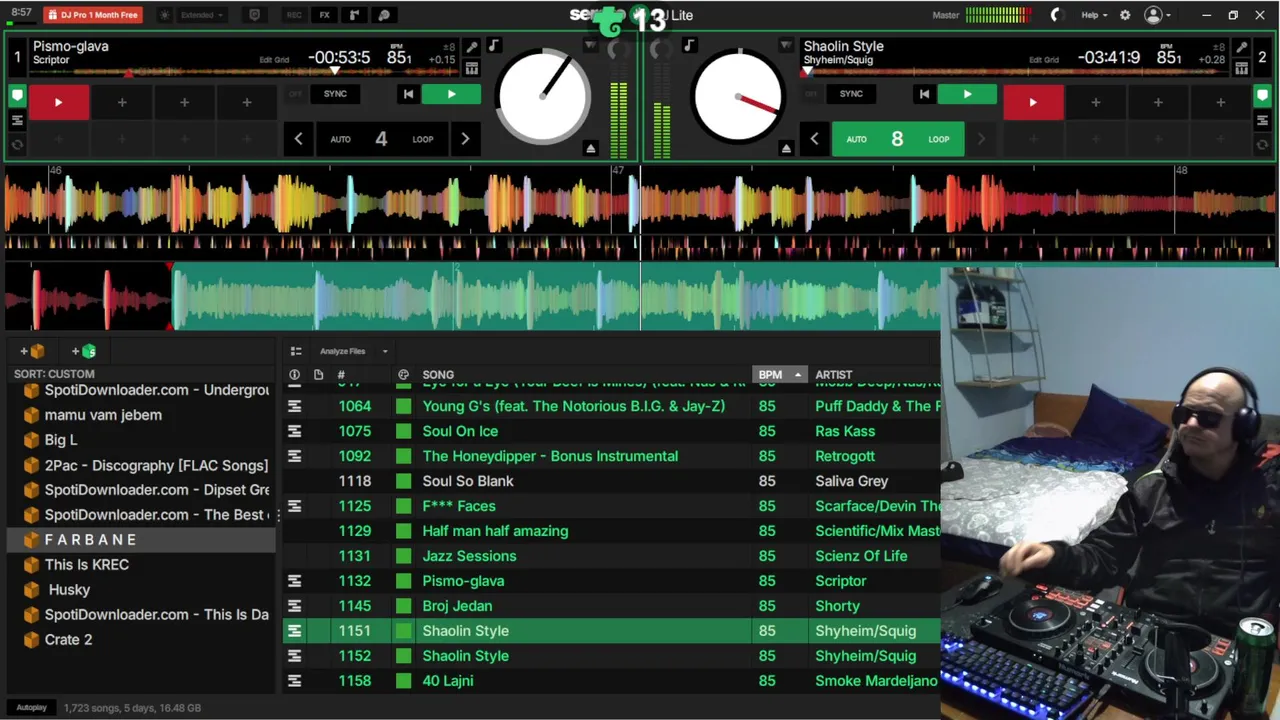1280x720 pixels.
Task: Eject track from deck 2
Action: 786,148
